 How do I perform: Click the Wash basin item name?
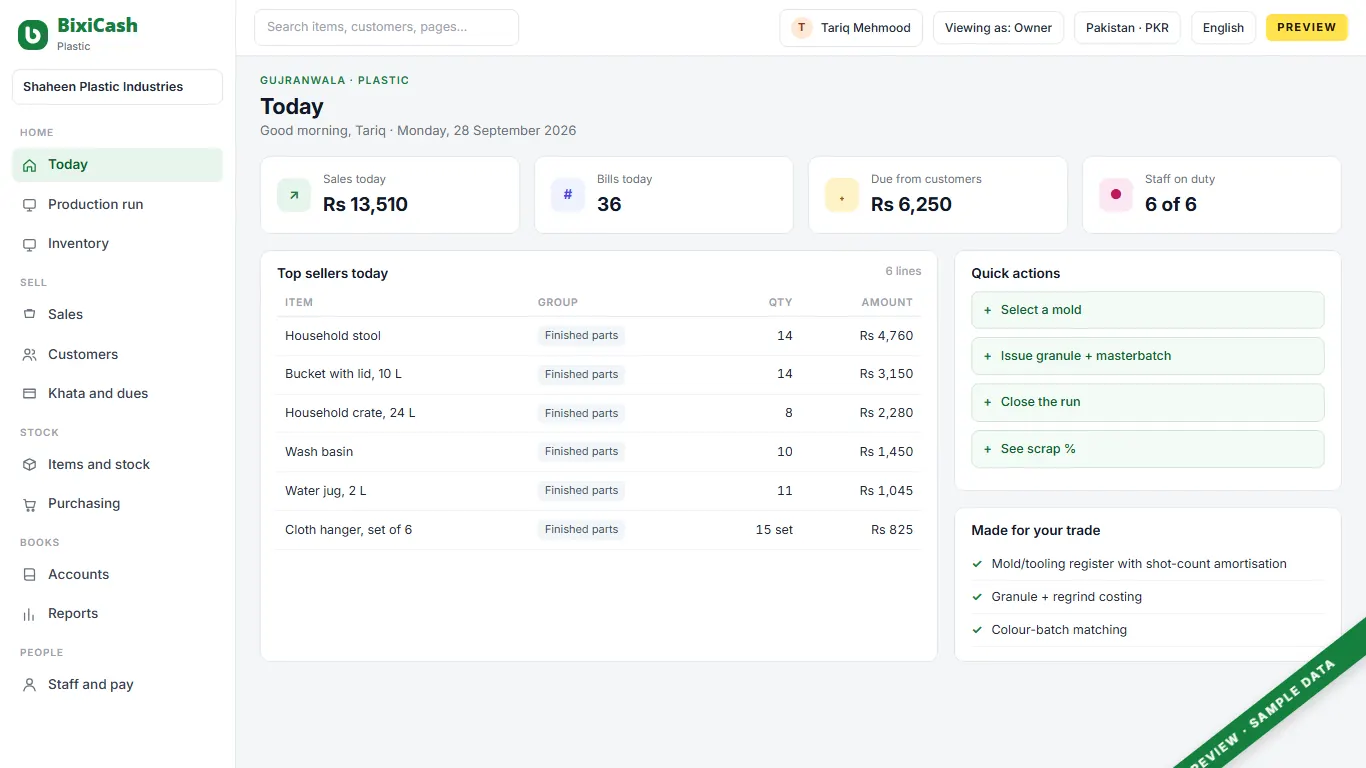pyautogui.click(x=319, y=452)
